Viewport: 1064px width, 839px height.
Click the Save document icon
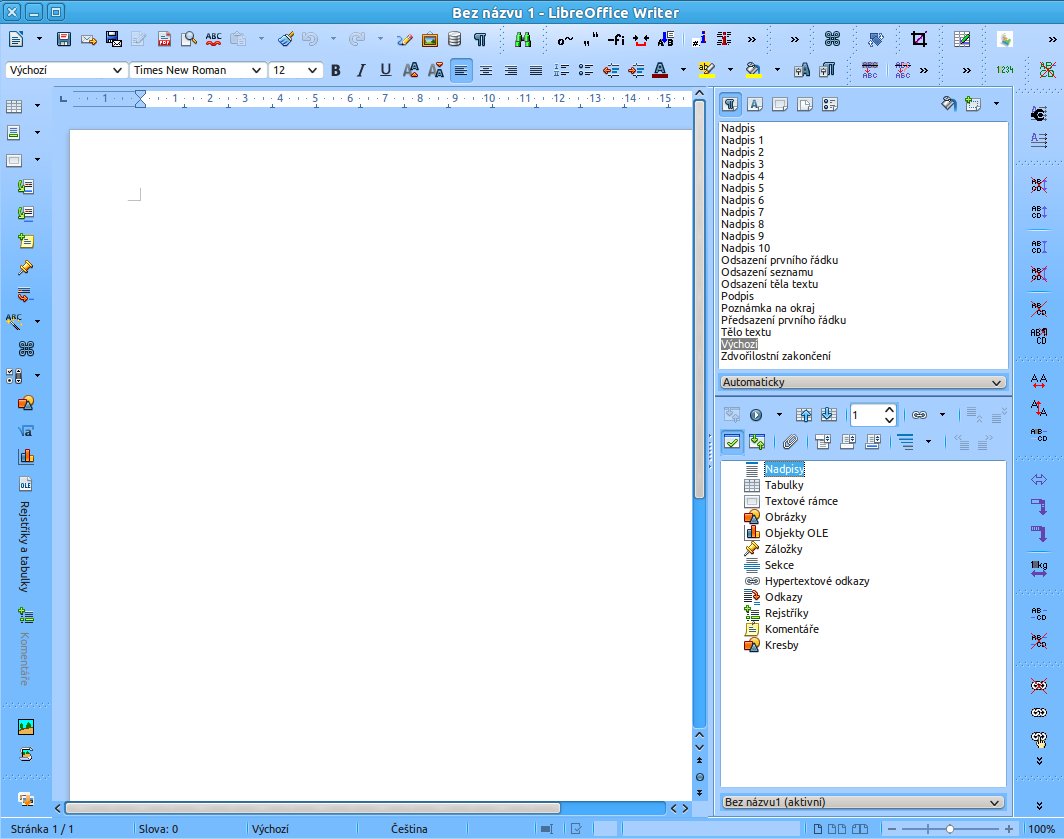(64, 39)
